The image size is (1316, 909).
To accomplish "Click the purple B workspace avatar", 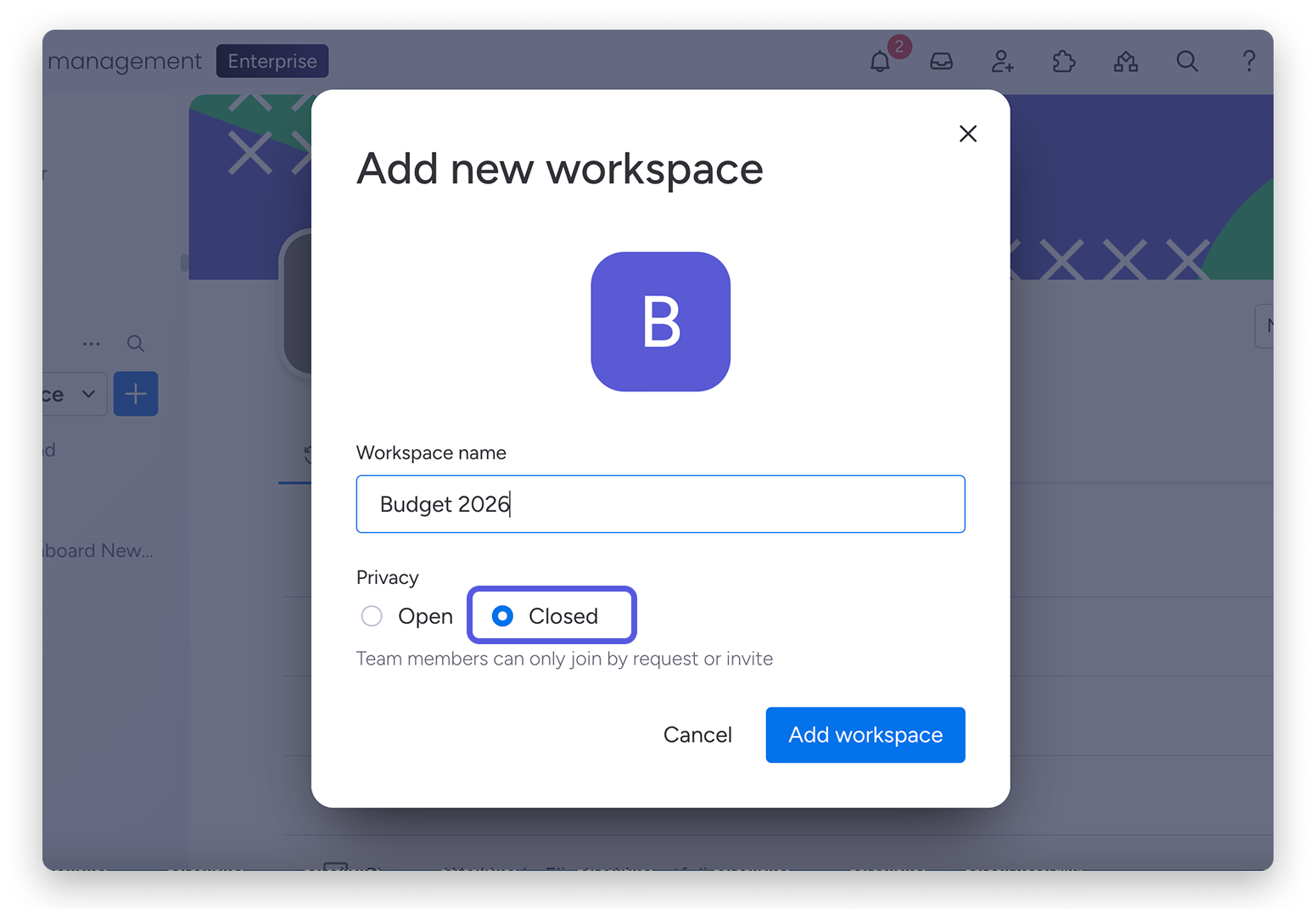I will (660, 322).
